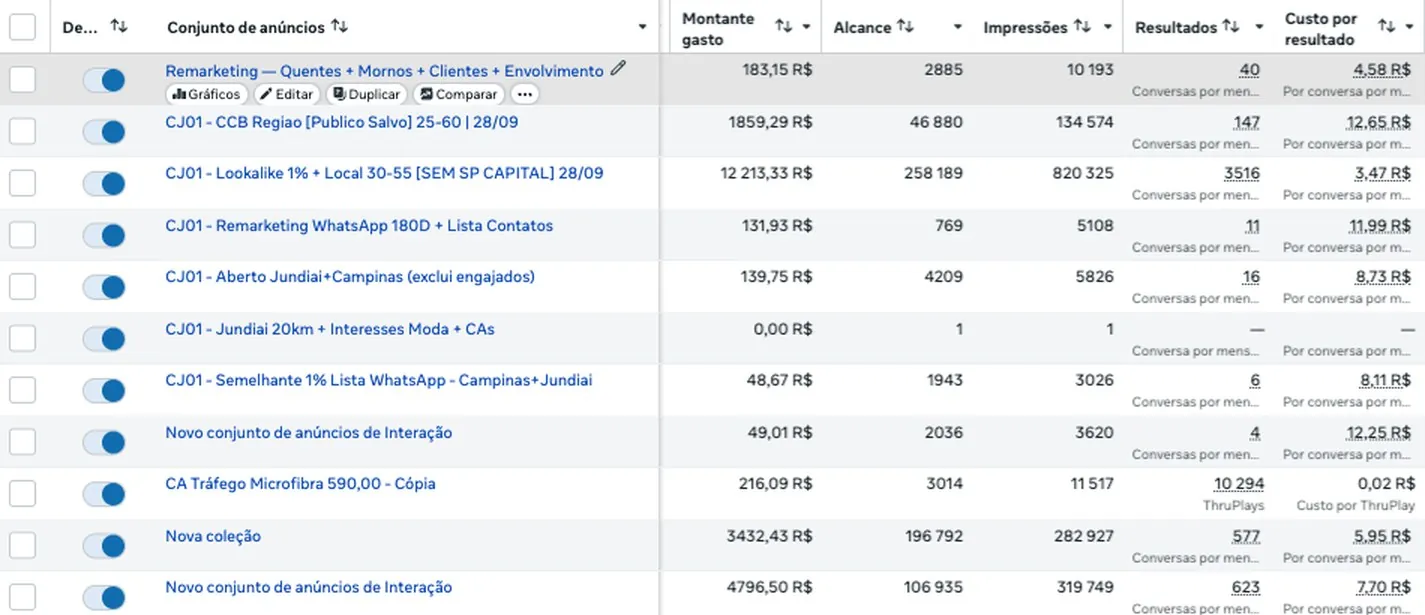The height and width of the screenshot is (615, 1425).
Task: Open Remarketing — Quentes + Mornos ad set link
Action: point(384,71)
